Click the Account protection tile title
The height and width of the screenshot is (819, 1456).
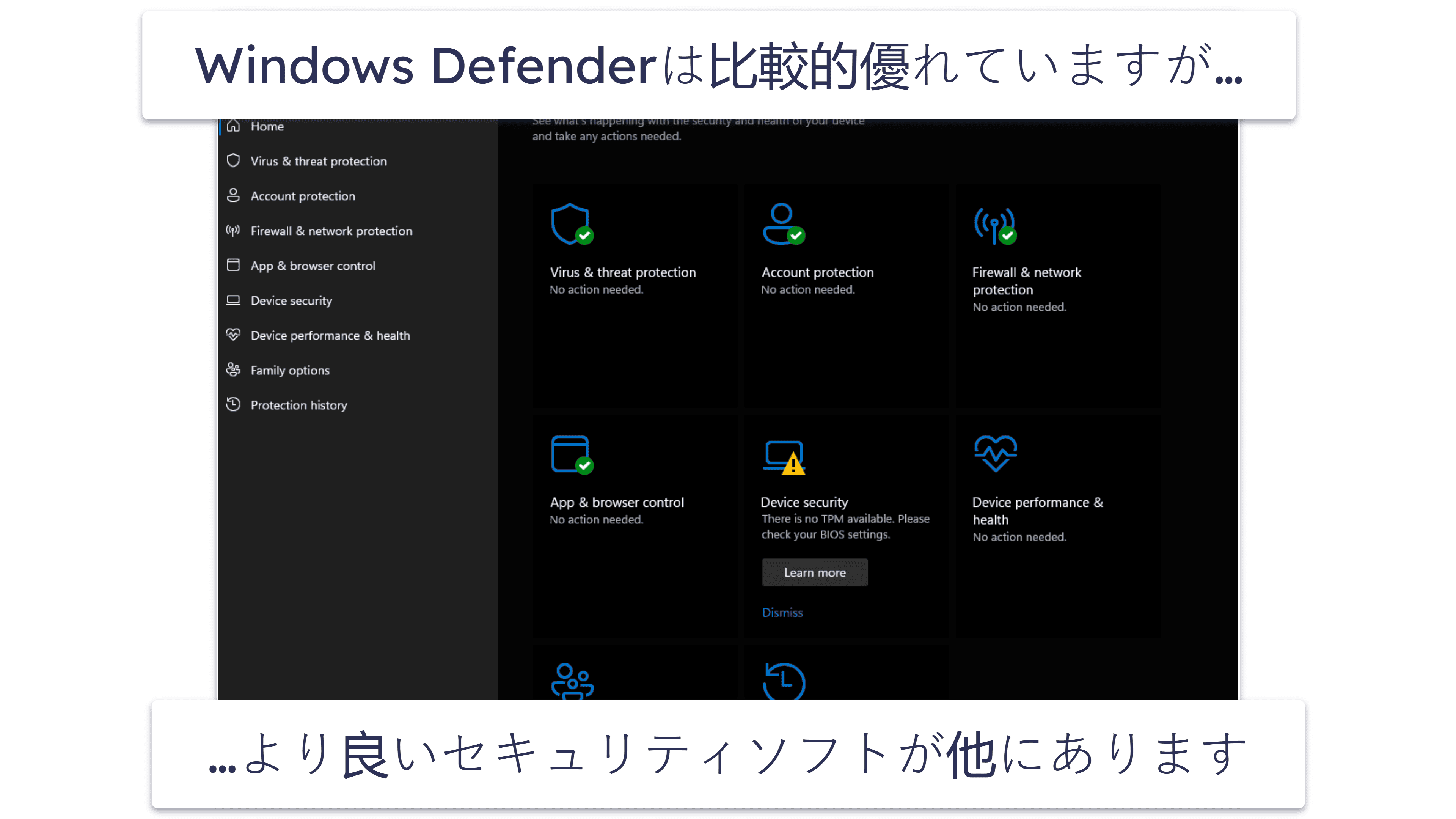pyautogui.click(x=817, y=272)
